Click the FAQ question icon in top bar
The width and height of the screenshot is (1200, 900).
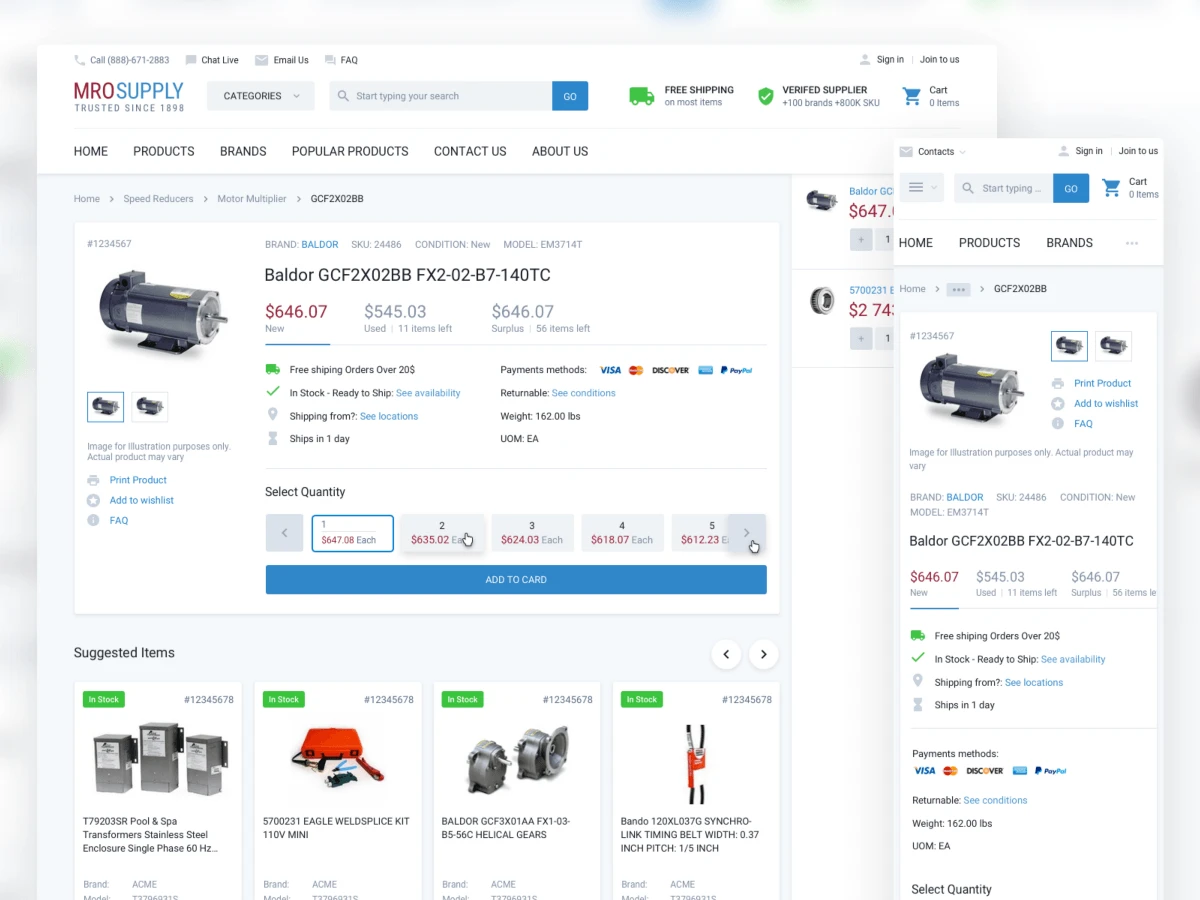tap(329, 60)
